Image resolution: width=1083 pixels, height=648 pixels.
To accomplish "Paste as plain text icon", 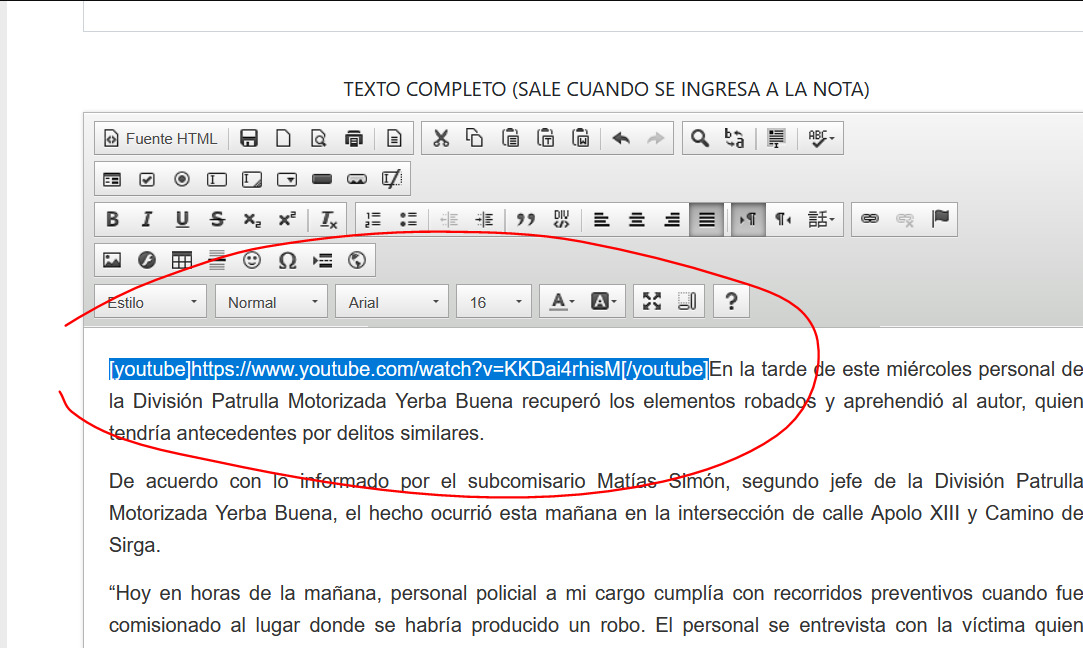I will pyautogui.click(x=546, y=138).
